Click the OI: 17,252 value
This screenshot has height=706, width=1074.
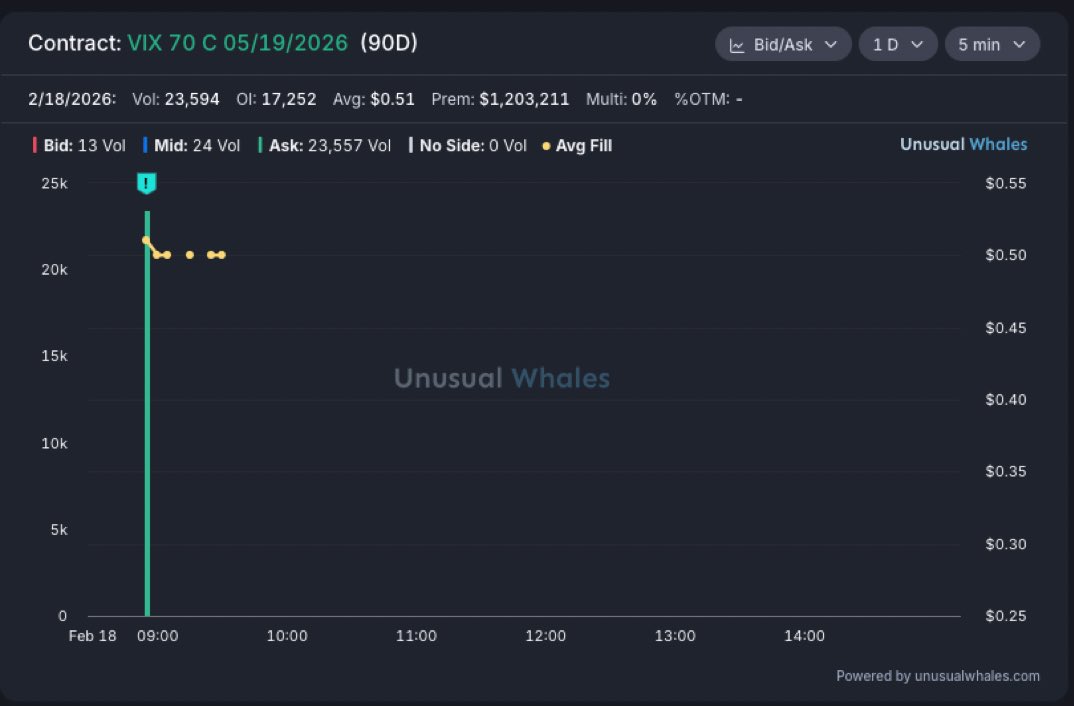276,99
